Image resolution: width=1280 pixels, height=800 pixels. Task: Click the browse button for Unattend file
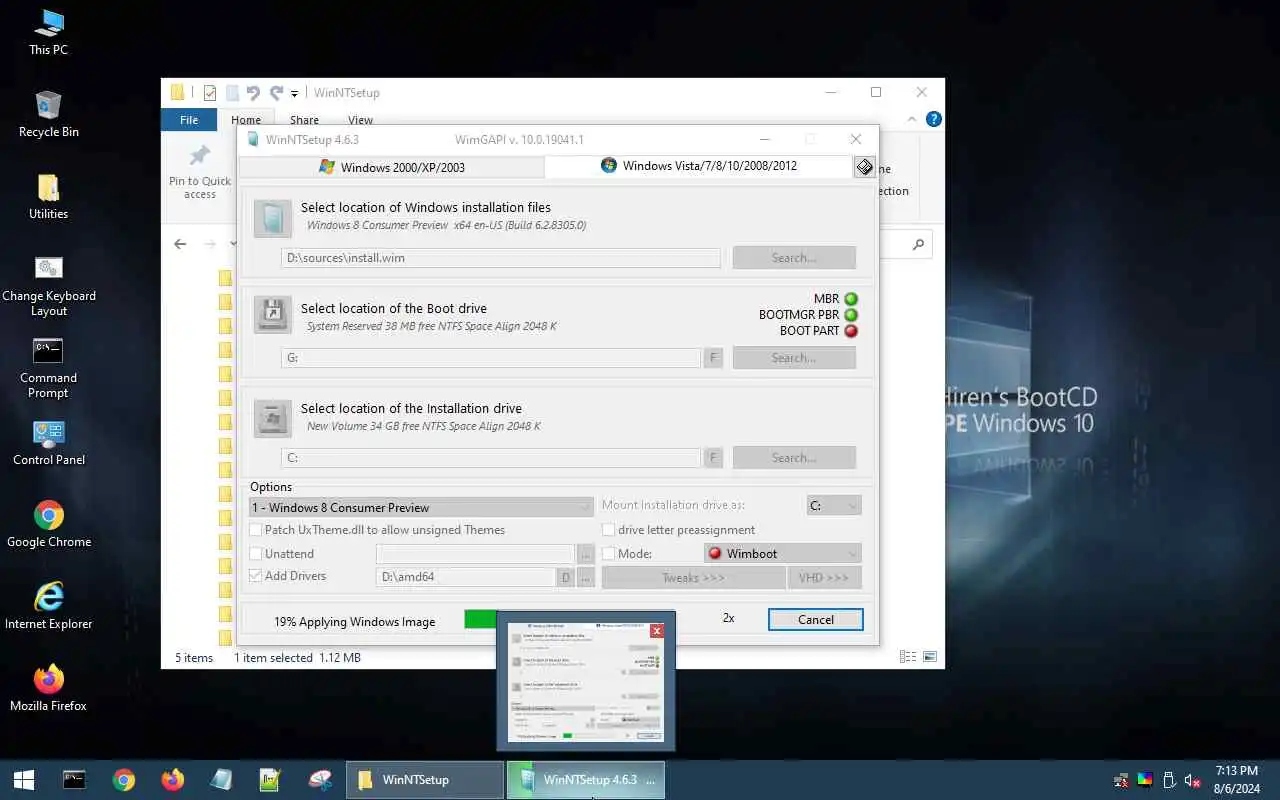click(586, 554)
